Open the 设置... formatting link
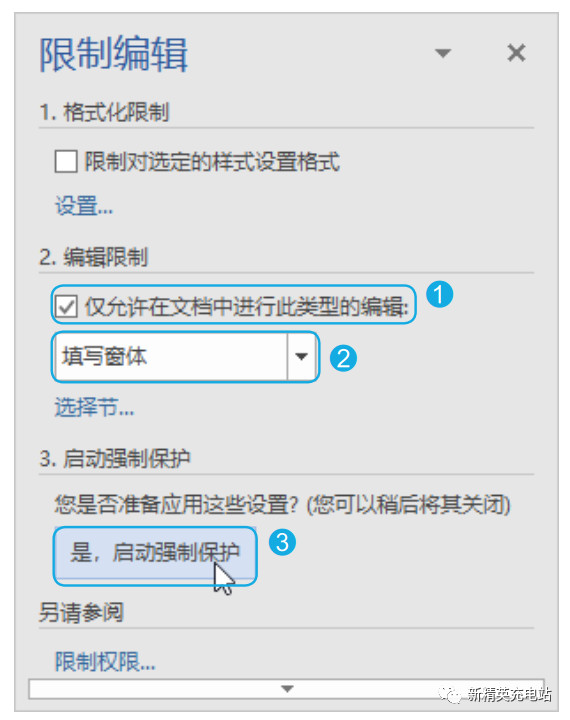 coord(84,205)
